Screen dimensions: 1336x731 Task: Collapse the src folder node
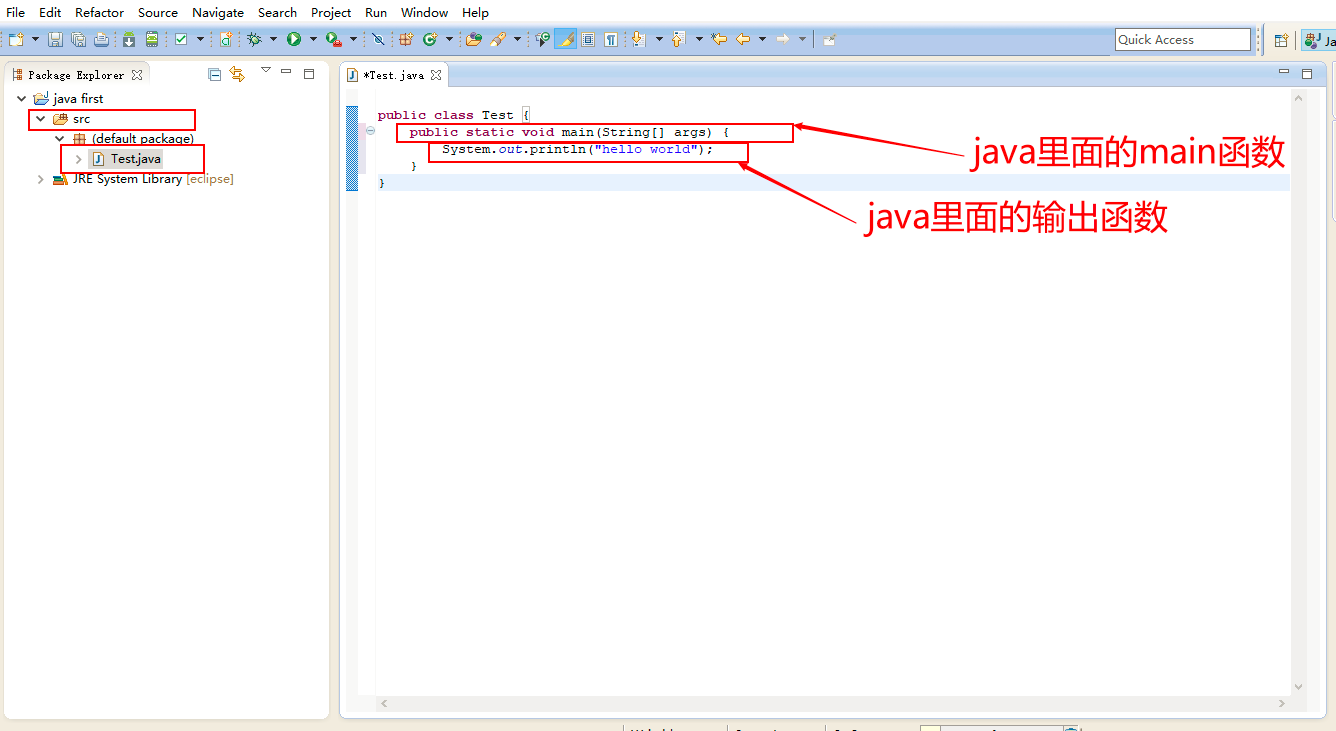click(41, 118)
